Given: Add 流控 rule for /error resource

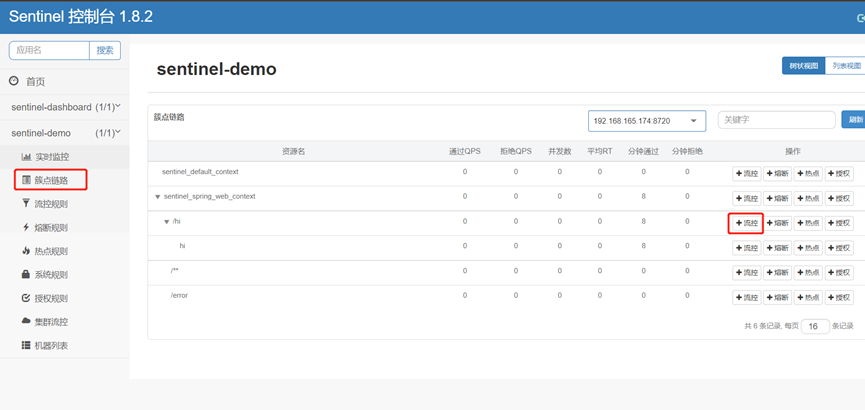Looking at the screenshot, I should [747, 297].
